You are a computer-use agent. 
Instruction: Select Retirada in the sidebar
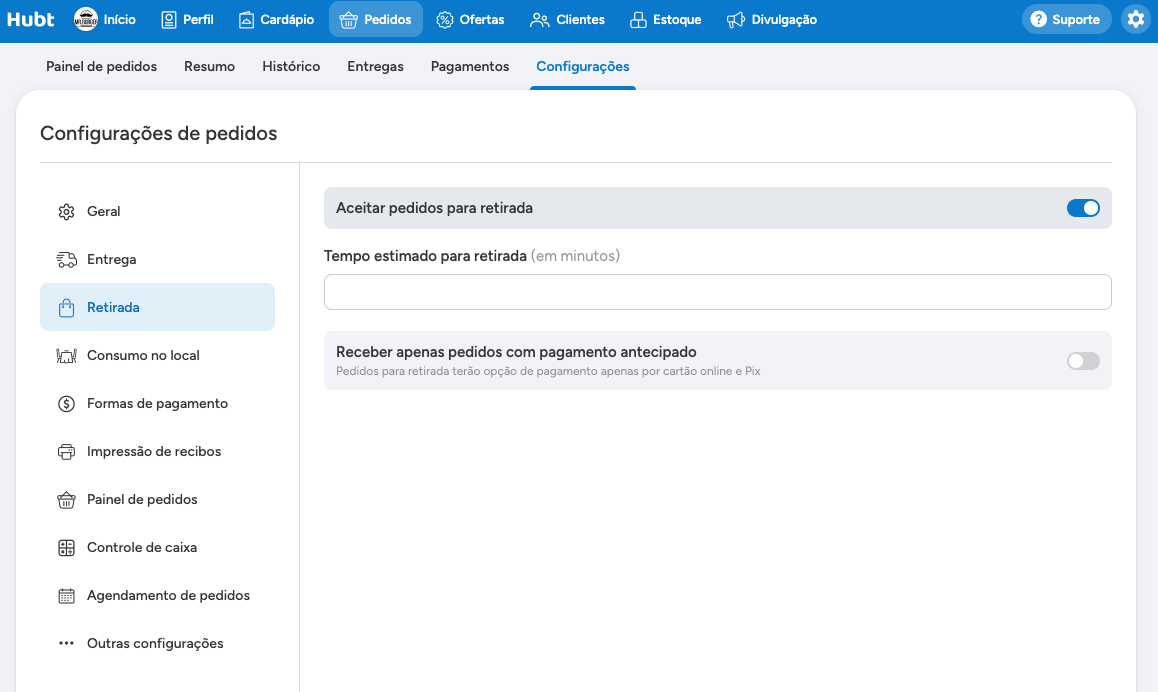tap(157, 307)
